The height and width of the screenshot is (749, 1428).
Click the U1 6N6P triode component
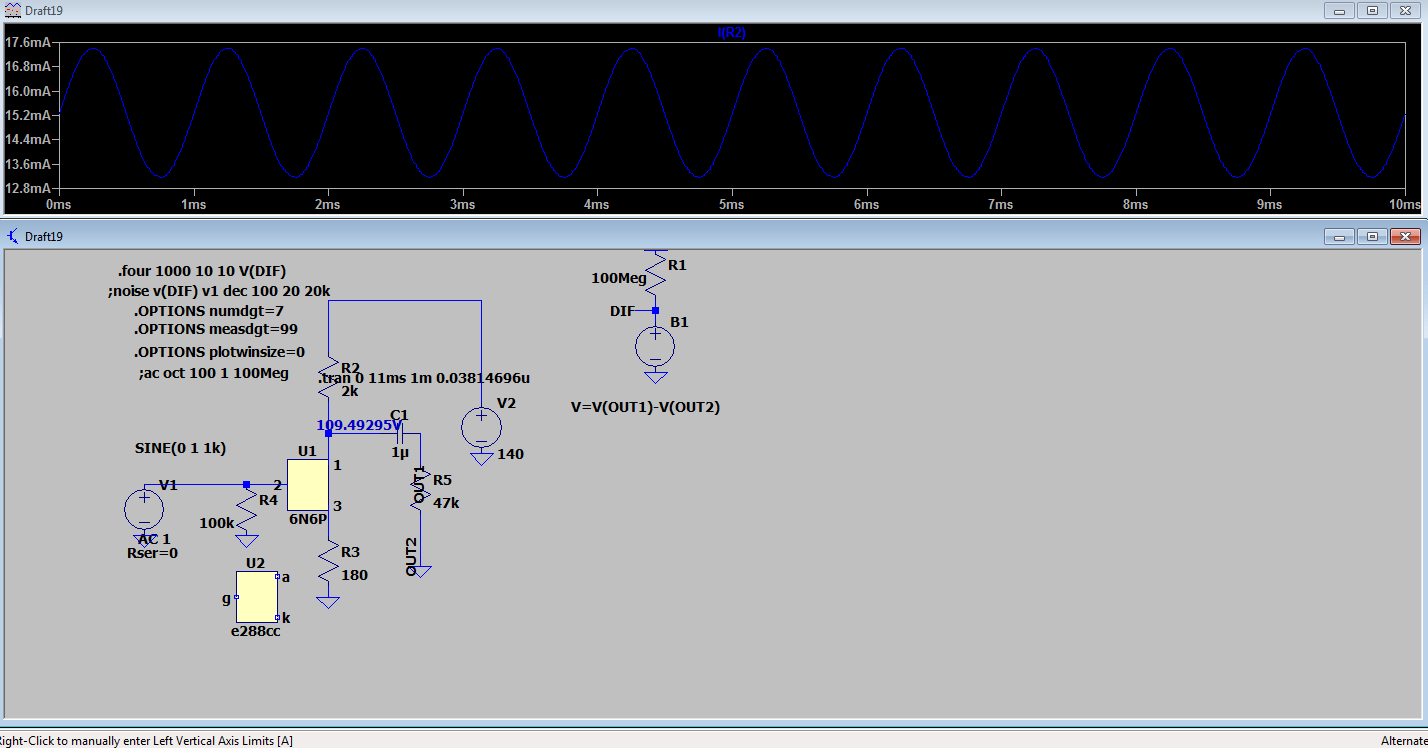click(308, 484)
